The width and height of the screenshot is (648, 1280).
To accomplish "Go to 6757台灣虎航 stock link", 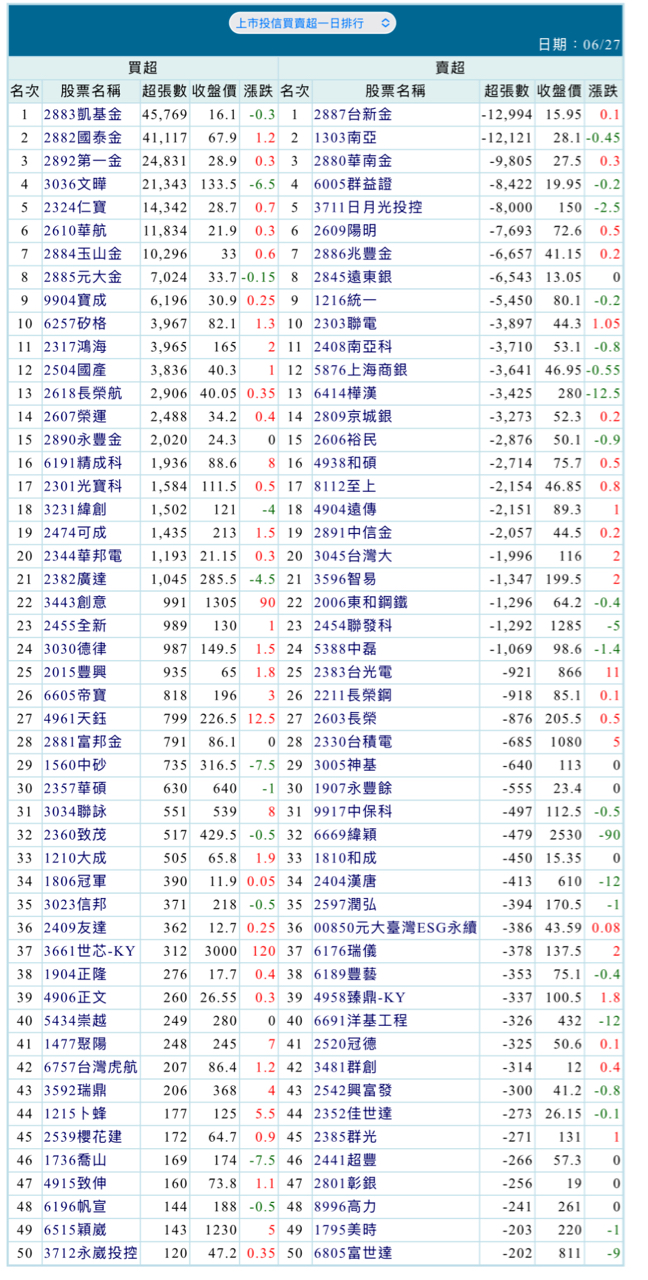I will (x=91, y=1066).
